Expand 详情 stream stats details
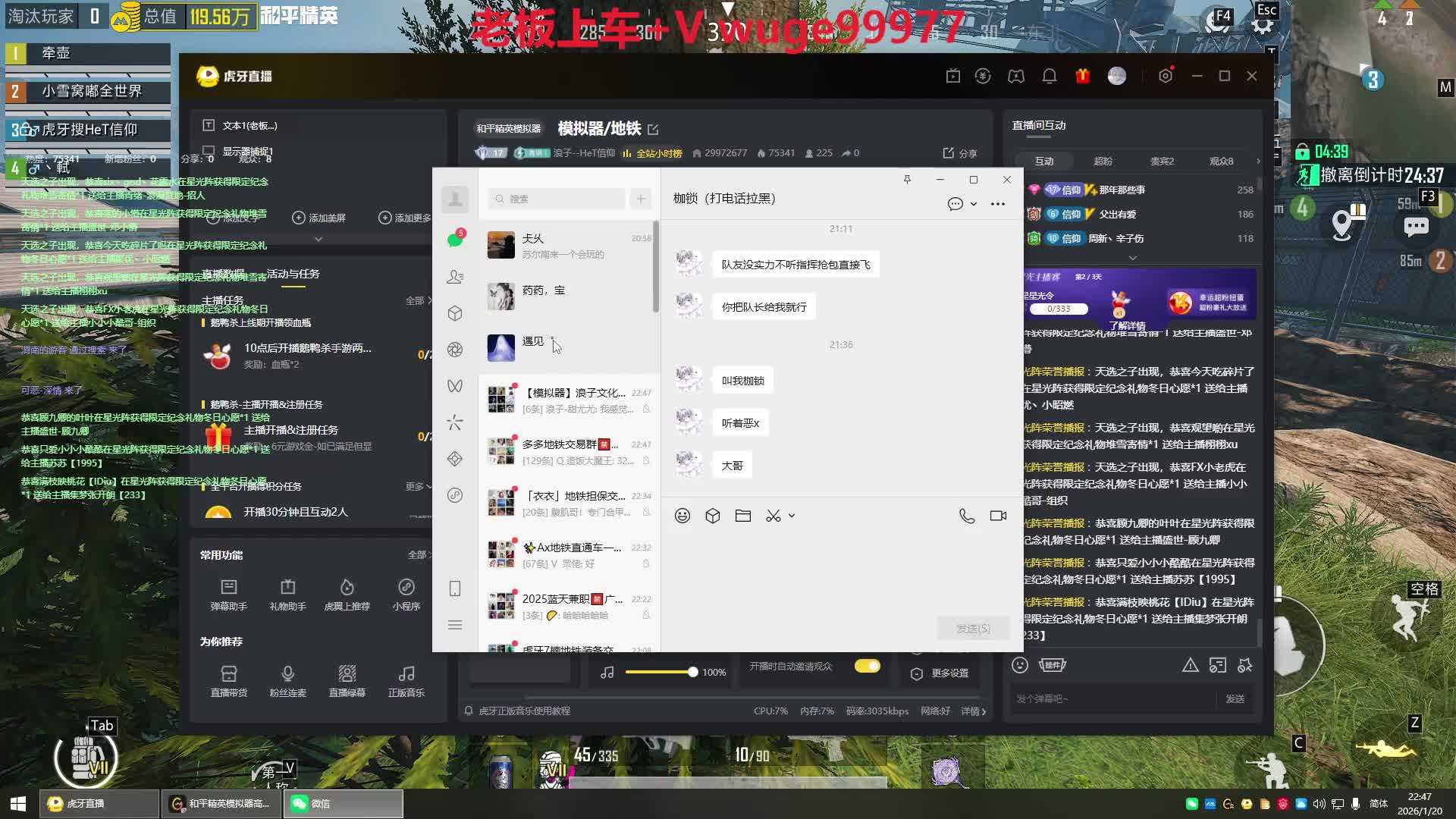This screenshot has width=1456, height=819. pos(974,711)
